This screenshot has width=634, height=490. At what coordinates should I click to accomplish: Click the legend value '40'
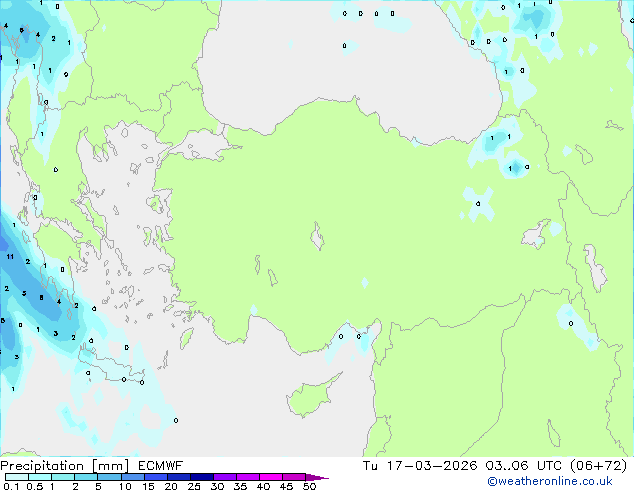pyautogui.click(x=263, y=486)
